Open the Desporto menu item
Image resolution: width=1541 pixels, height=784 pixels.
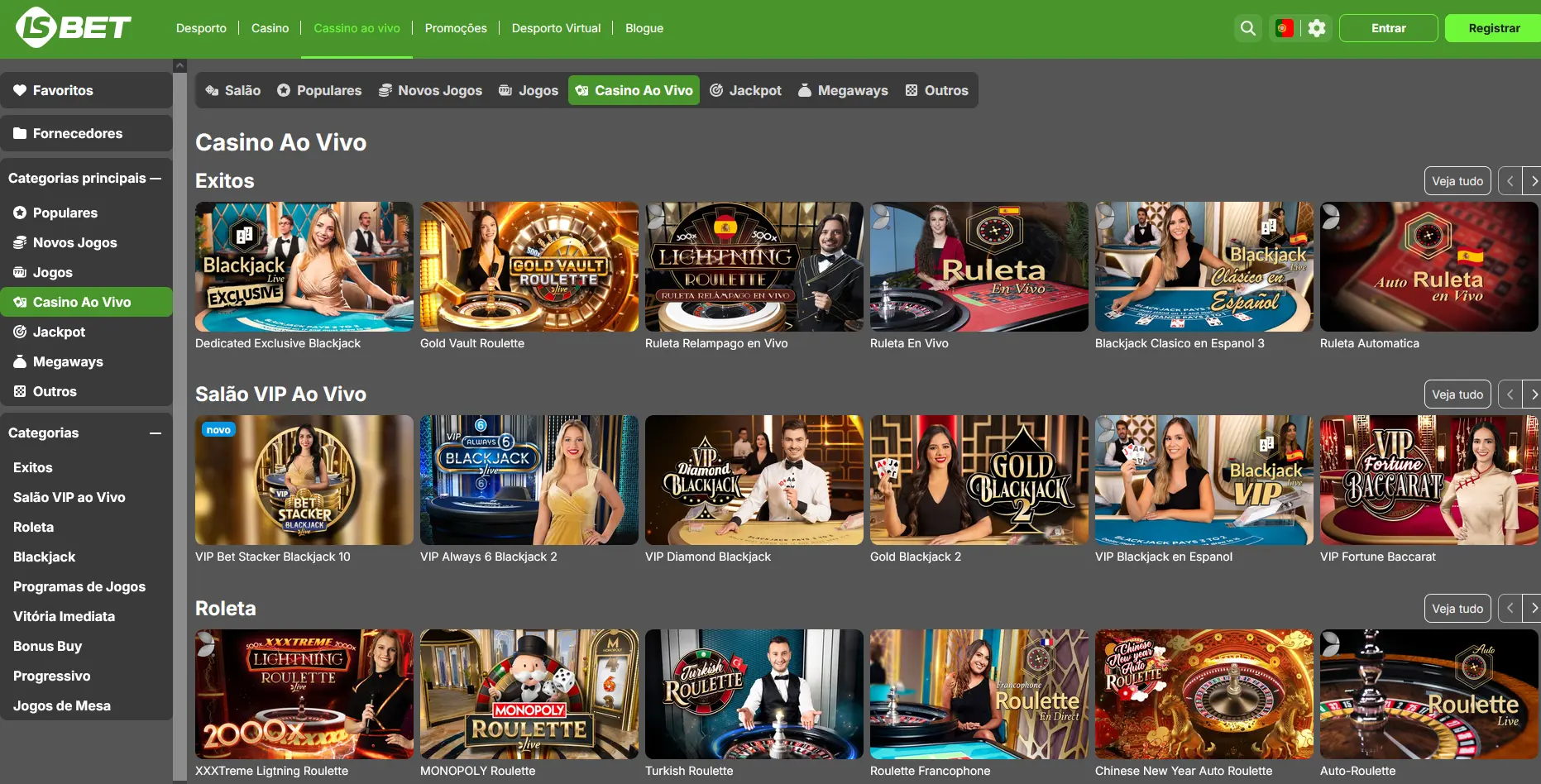coord(201,28)
